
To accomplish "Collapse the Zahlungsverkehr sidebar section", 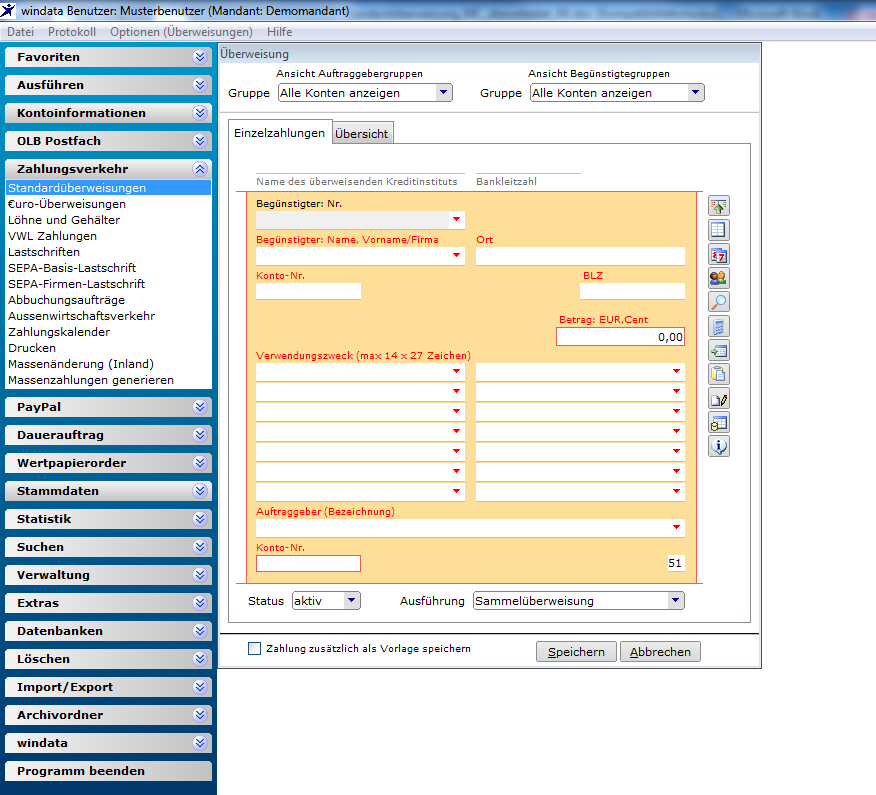I will 199,169.
